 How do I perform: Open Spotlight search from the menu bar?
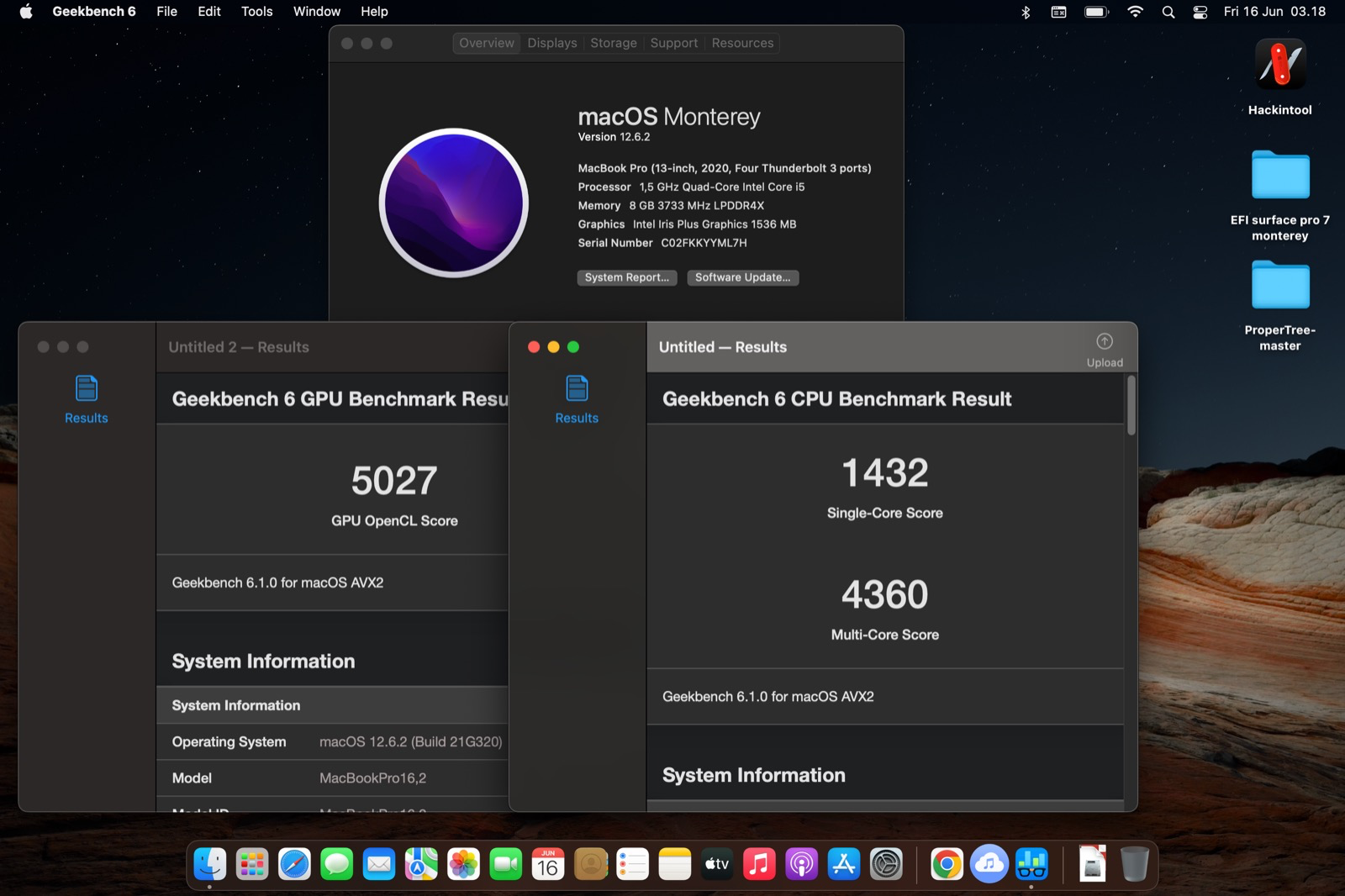click(1168, 12)
